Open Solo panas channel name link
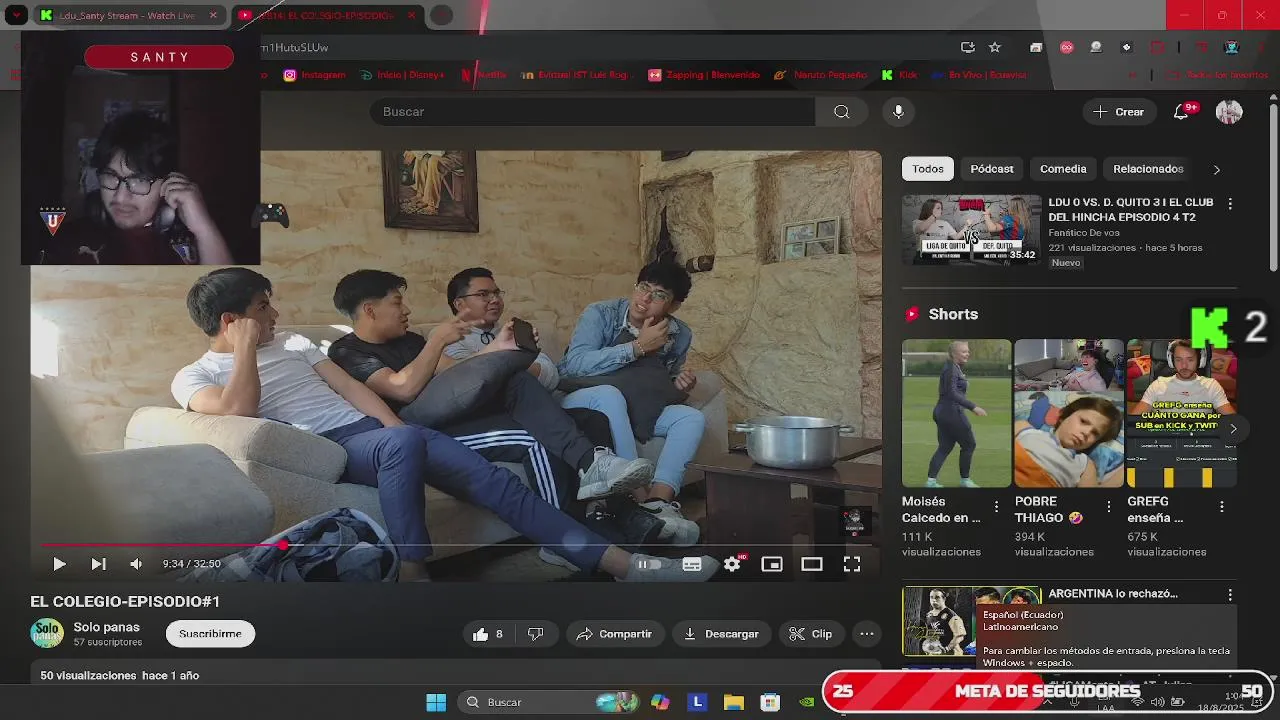The height and width of the screenshot is (720, 1280). [x=106, y=627]
